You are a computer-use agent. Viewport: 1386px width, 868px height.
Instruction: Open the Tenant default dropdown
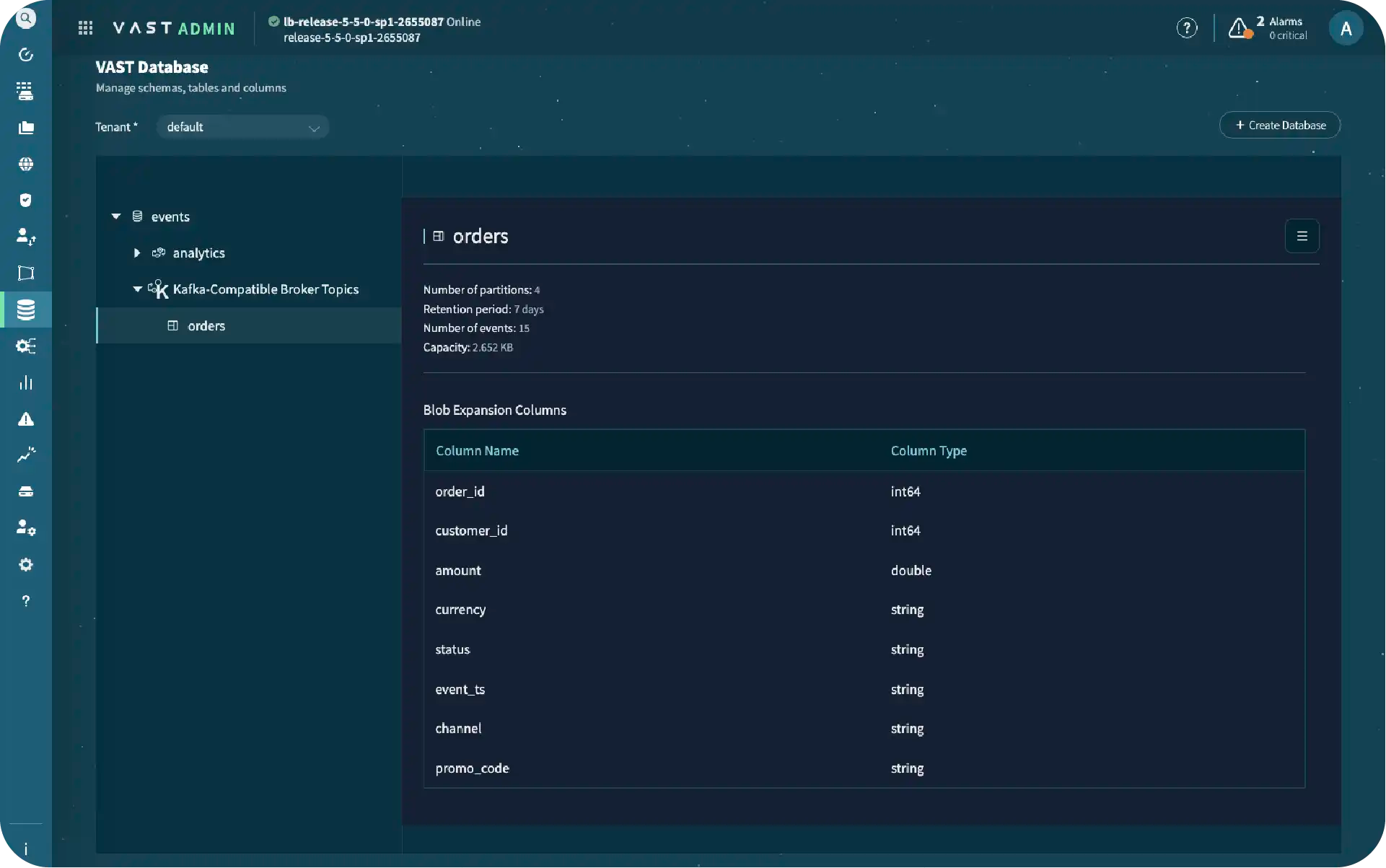242,127
